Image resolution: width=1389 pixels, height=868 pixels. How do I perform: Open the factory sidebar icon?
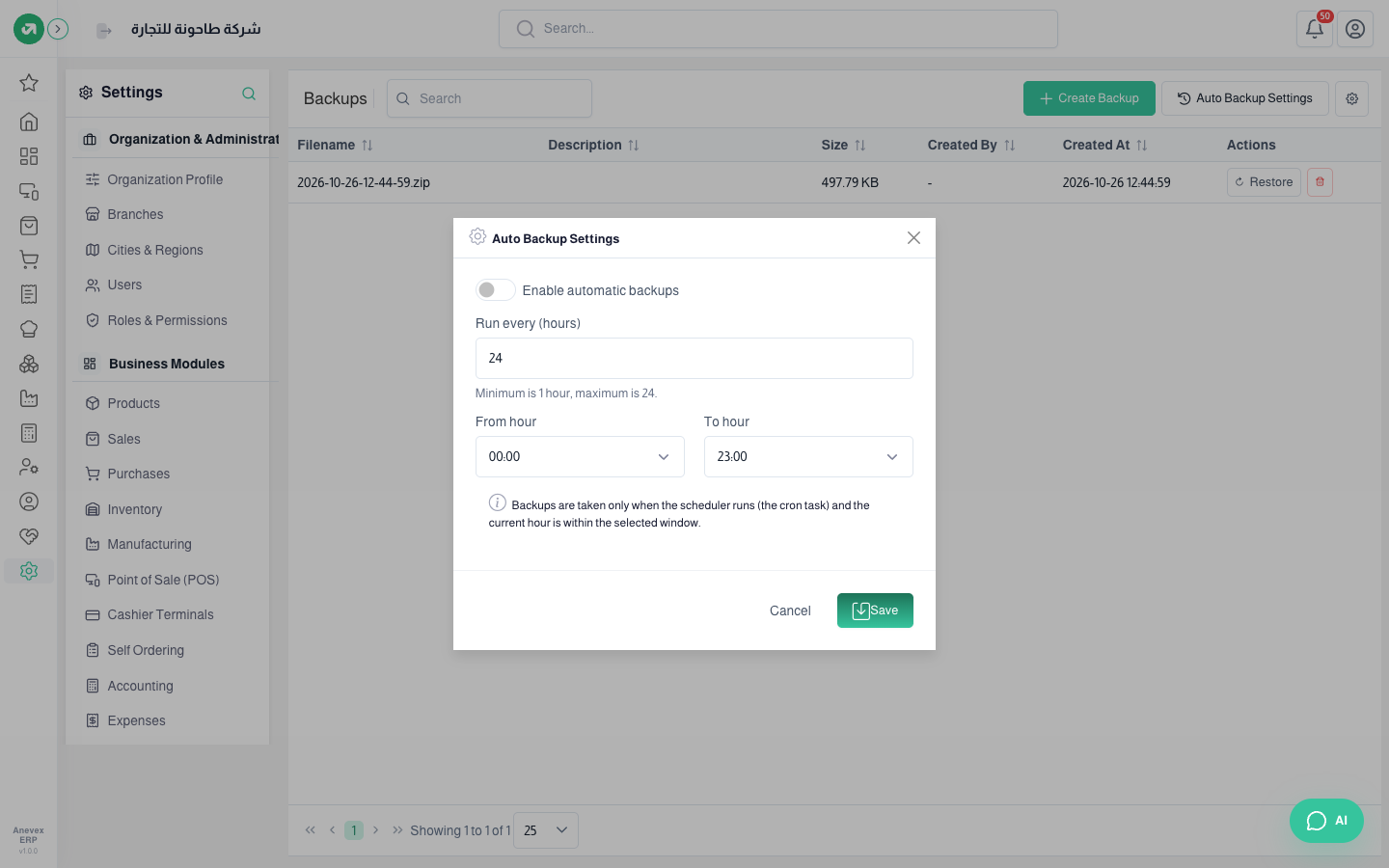pos(29,398)
